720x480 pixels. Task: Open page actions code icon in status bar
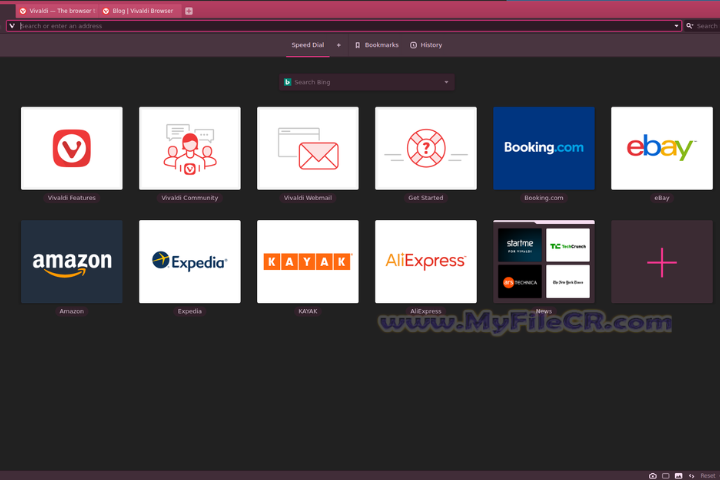(691, 476)
